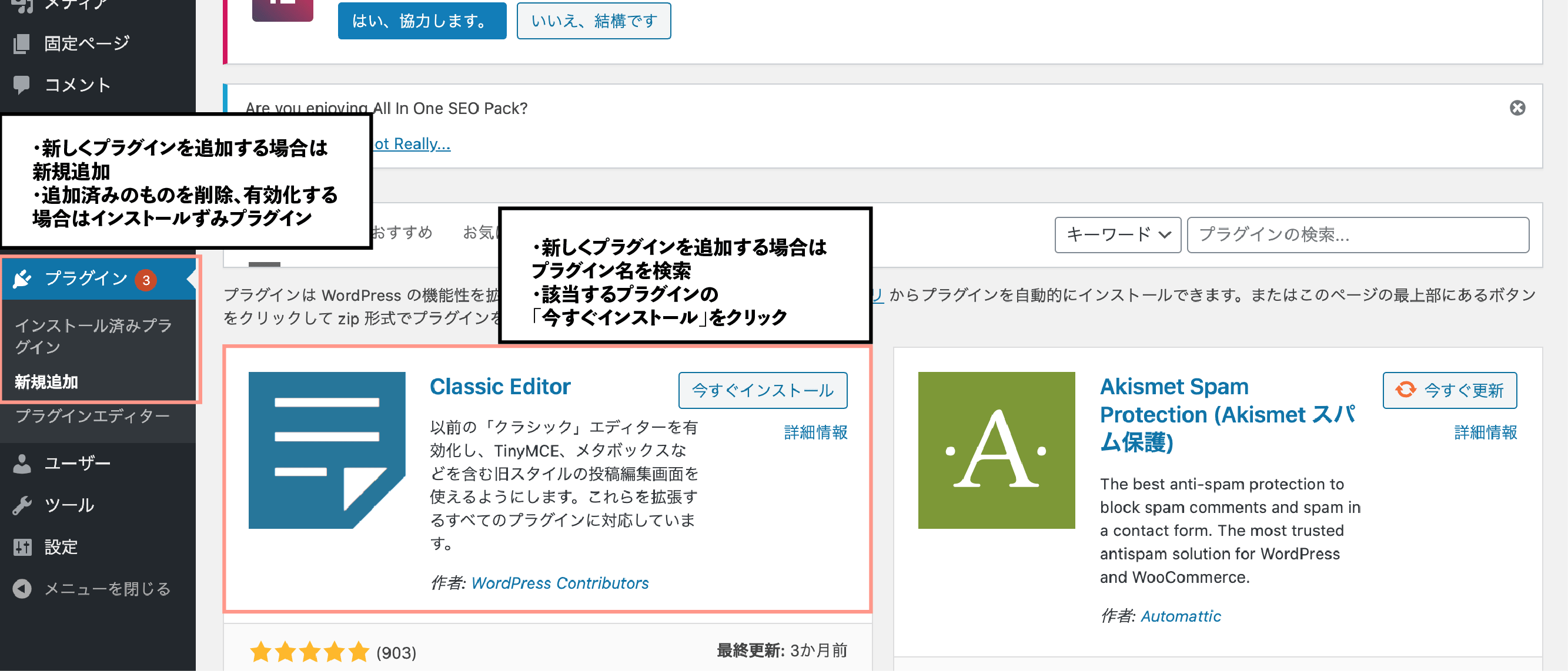Click the (903) rating count text
The image size is (1568, 671).
396,653
